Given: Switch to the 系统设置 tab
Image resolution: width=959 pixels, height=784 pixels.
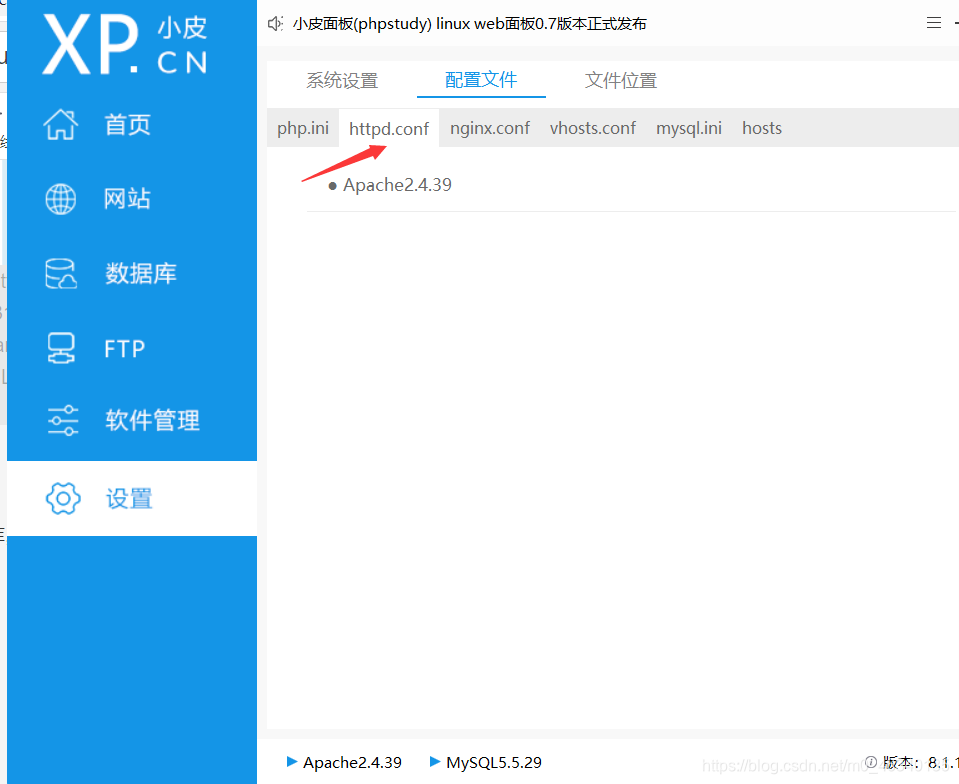Looking at the screenshot, I should pyautogui.click(x=342, y=80).
